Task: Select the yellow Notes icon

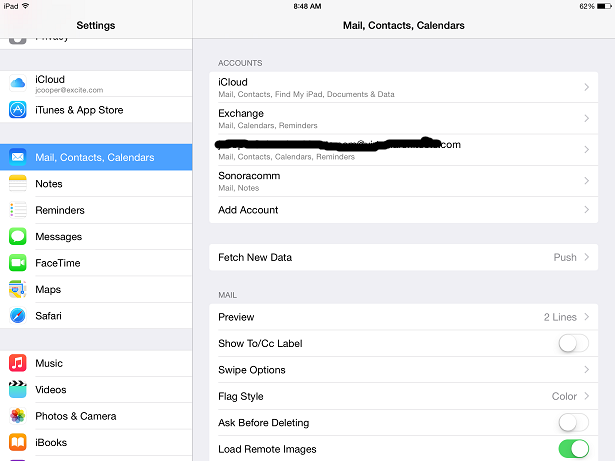Action: pyautogui.click(x=18, y=183)
